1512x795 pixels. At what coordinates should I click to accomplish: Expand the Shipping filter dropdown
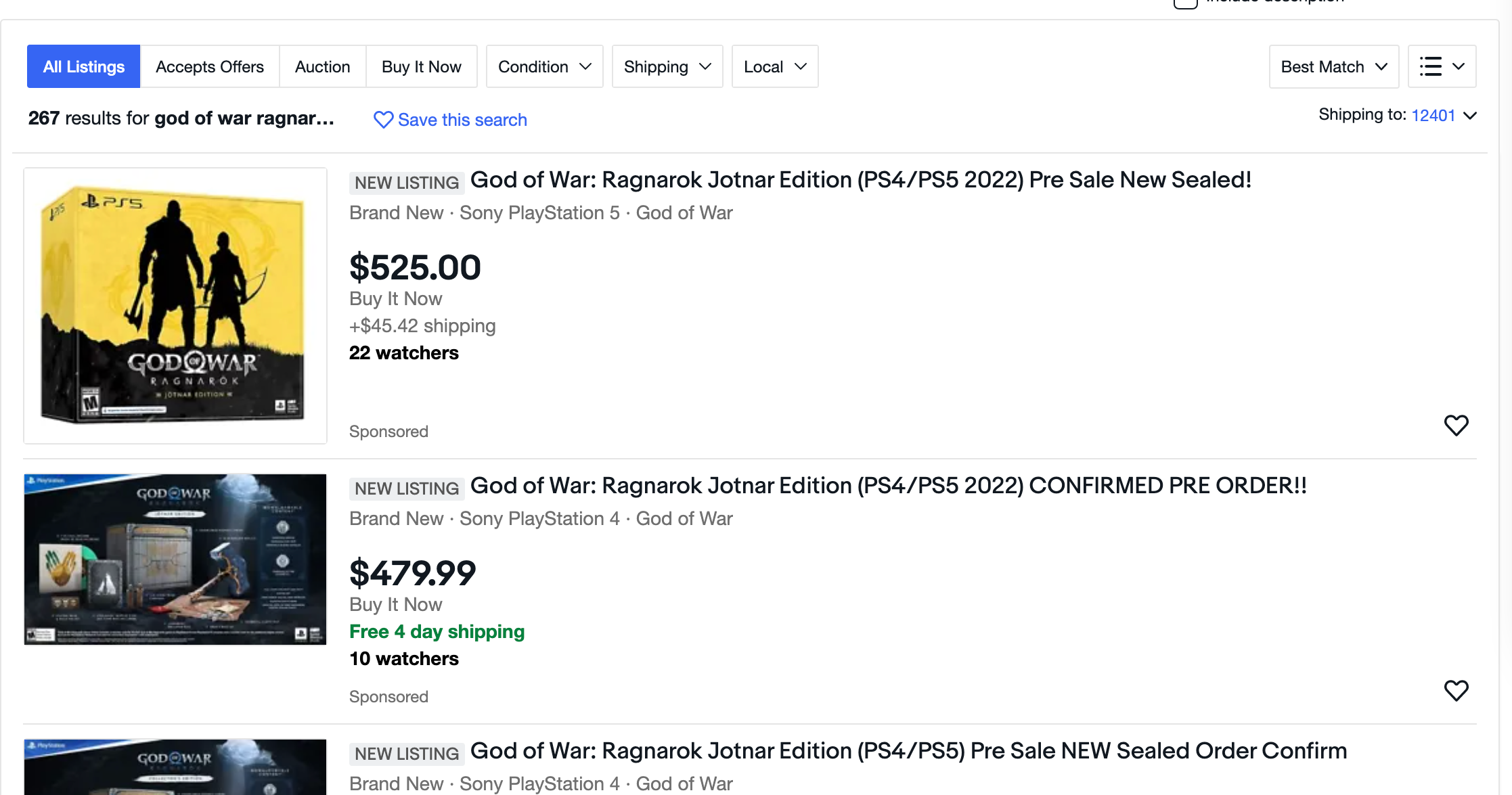(667, 66)
